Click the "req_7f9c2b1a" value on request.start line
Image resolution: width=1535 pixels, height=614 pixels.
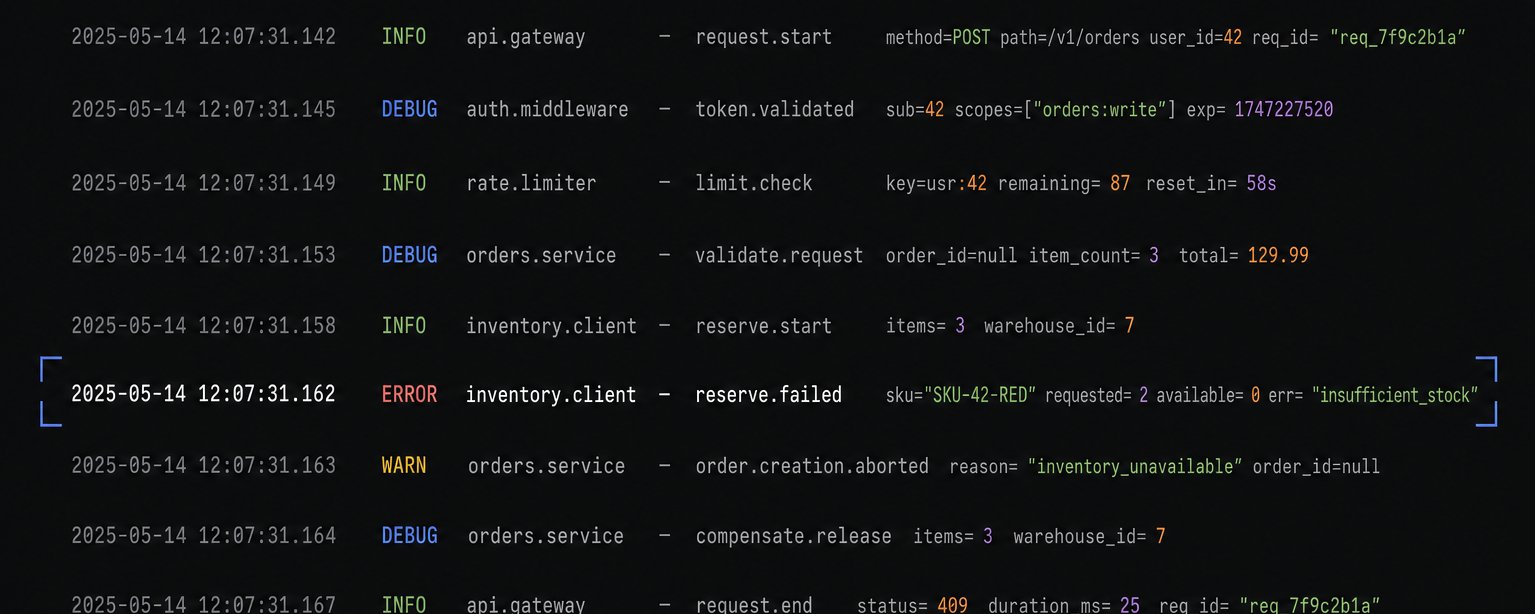click(1398, 39)
